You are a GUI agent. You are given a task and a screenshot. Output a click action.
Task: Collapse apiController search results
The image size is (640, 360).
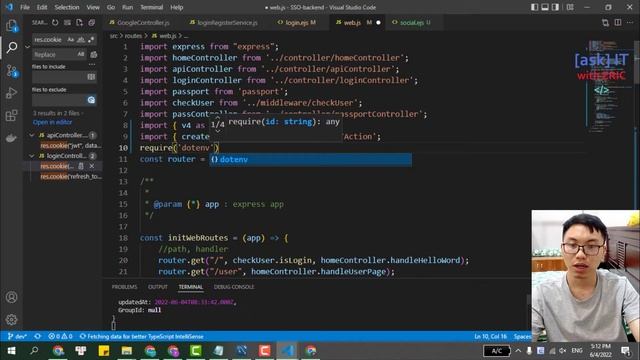point(32,135)
